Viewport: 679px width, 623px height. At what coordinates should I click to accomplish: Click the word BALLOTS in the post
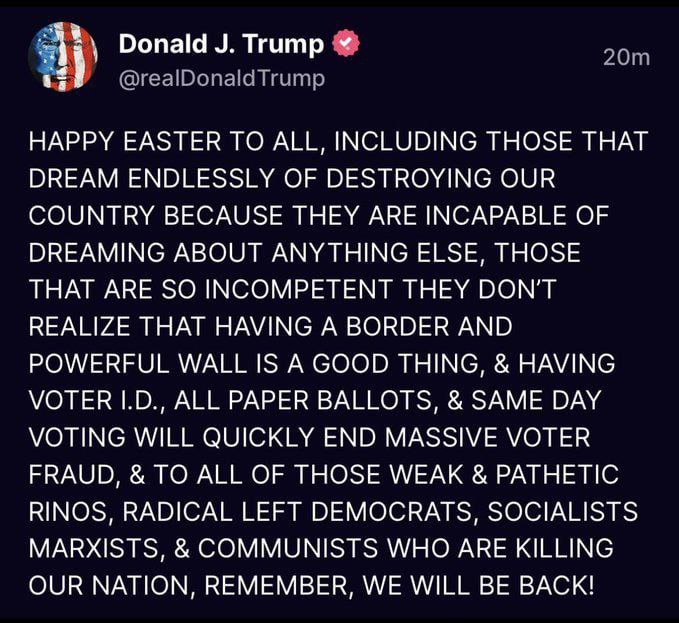coord(346,400)
